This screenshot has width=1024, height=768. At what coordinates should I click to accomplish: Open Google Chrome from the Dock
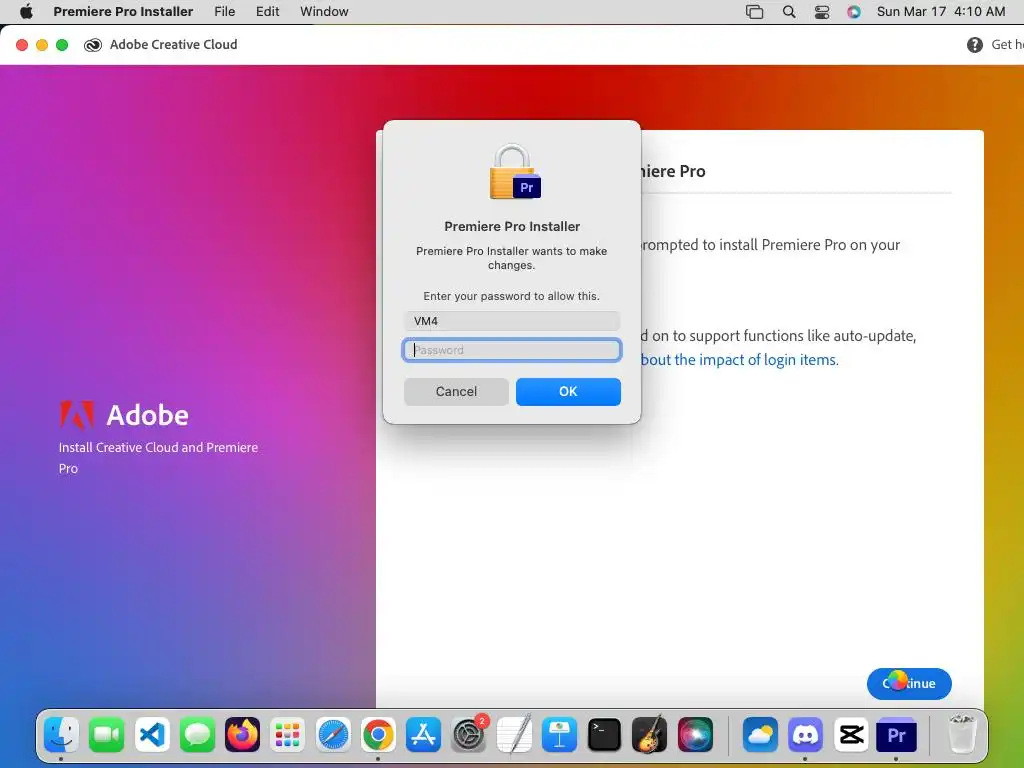pyautogui.click(x=378, y=735)
